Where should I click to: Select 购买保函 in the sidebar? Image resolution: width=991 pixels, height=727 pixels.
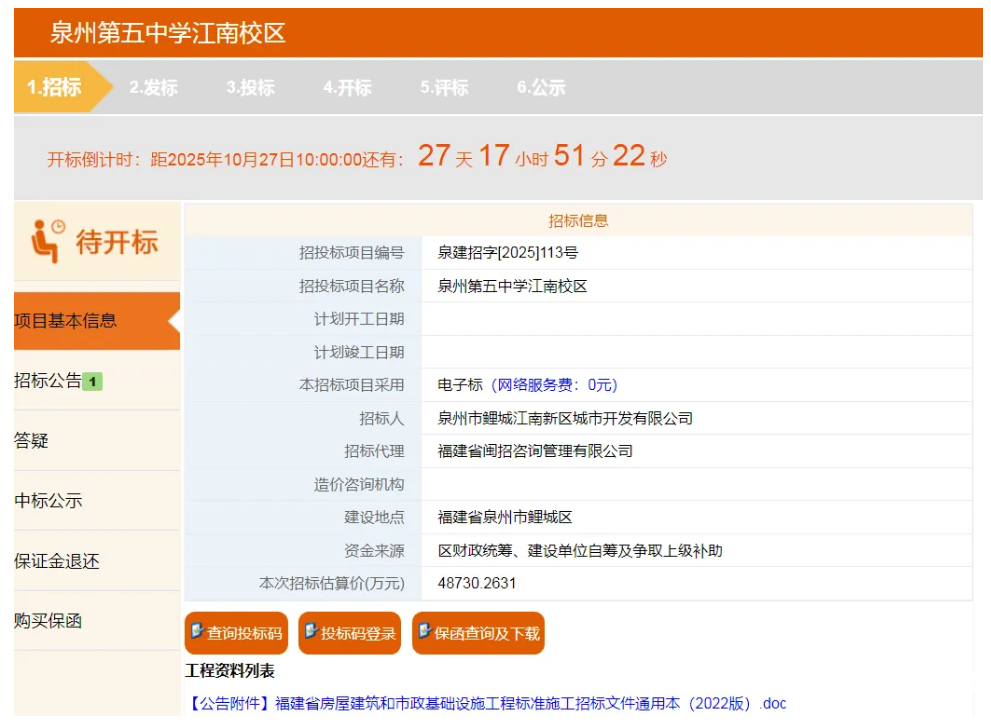click(48, 621)
